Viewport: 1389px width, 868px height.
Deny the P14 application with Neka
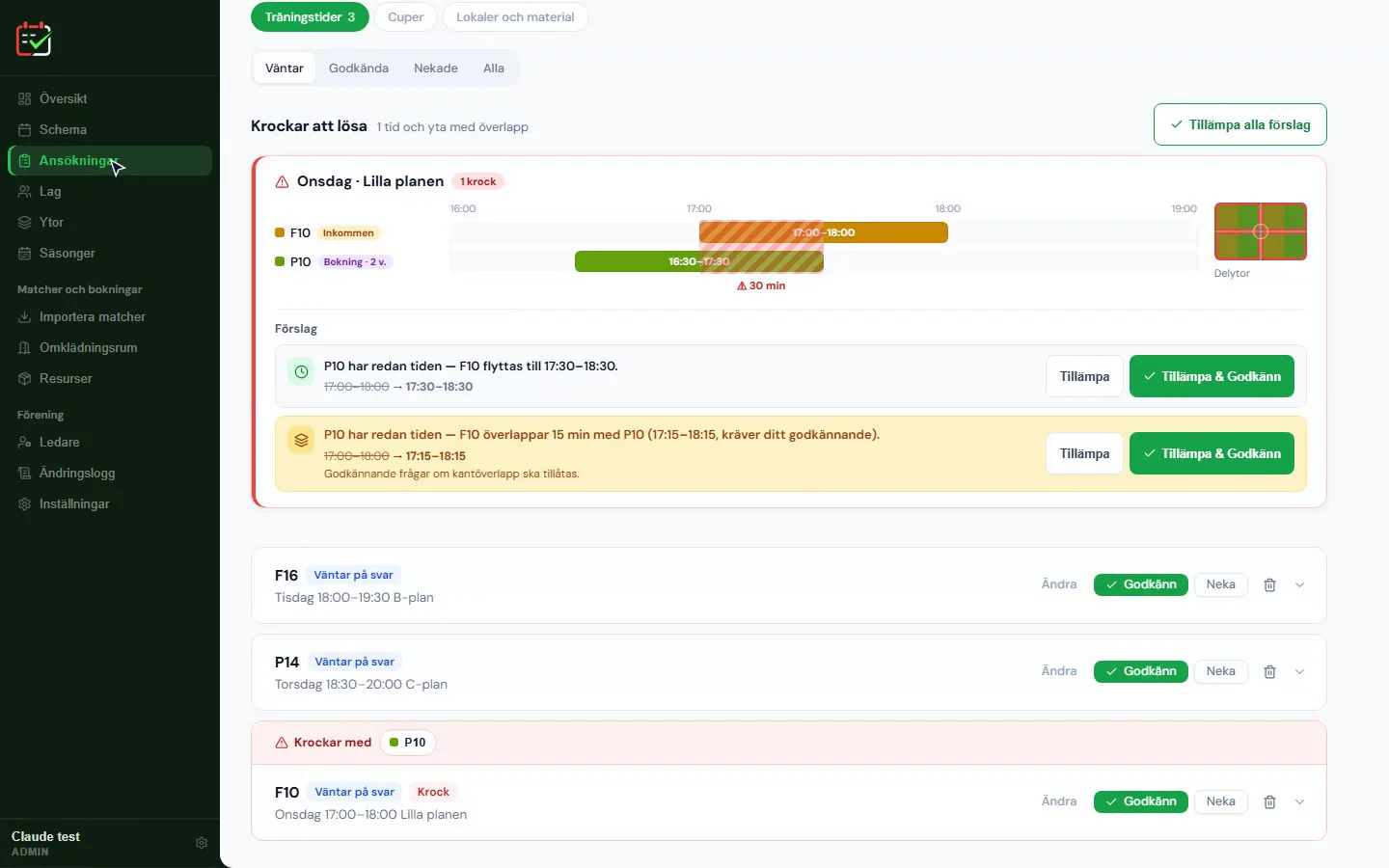coord(1220,671)
